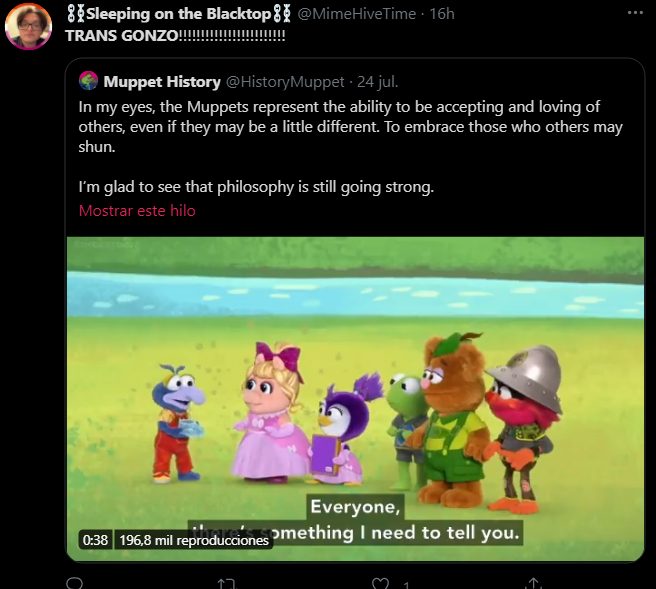Open the Muppet History account name

pyautogui.click(x=162, y=81)
